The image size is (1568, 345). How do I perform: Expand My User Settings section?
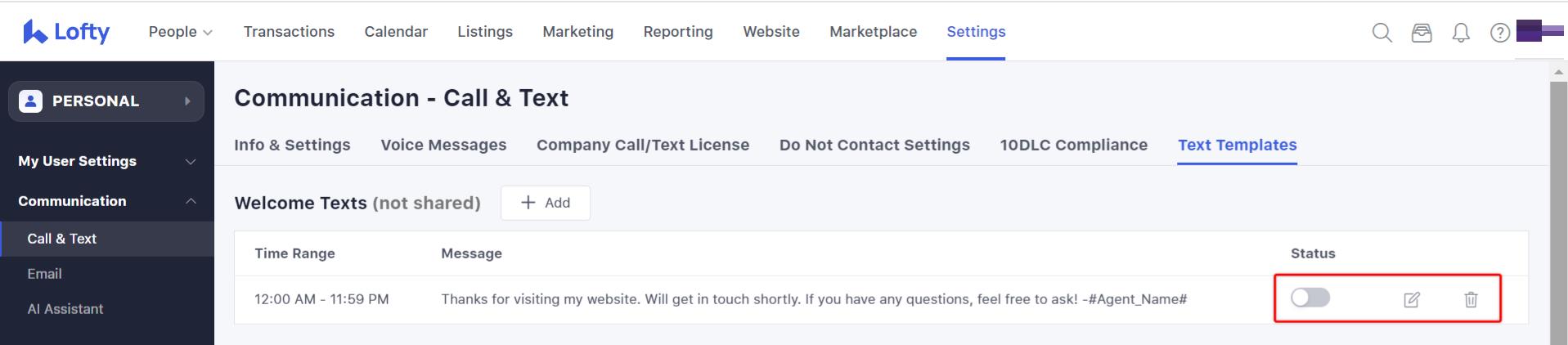point(107,161)
